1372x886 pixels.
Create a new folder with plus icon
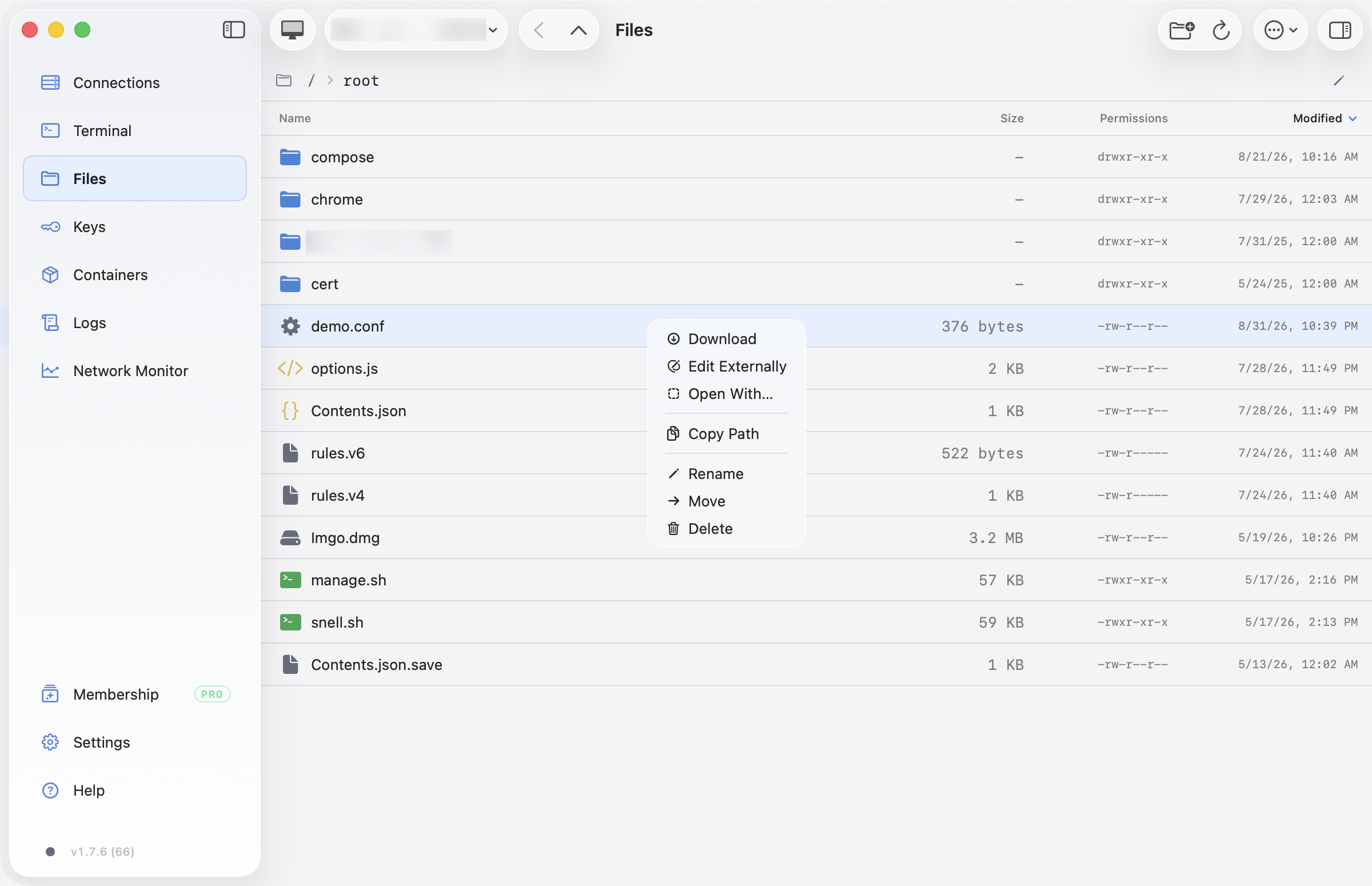point(1182,30)
